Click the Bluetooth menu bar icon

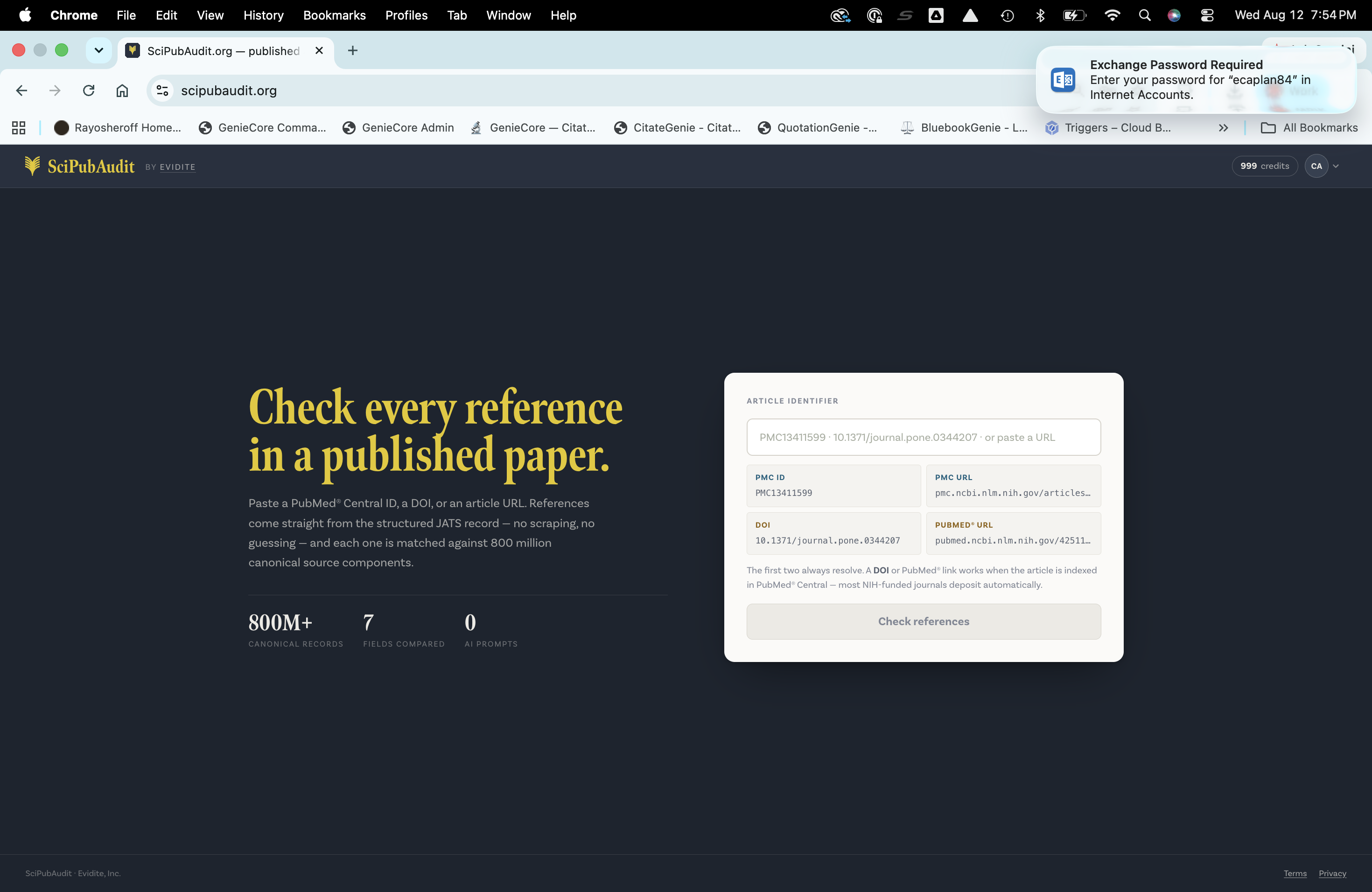[1040, 15]
